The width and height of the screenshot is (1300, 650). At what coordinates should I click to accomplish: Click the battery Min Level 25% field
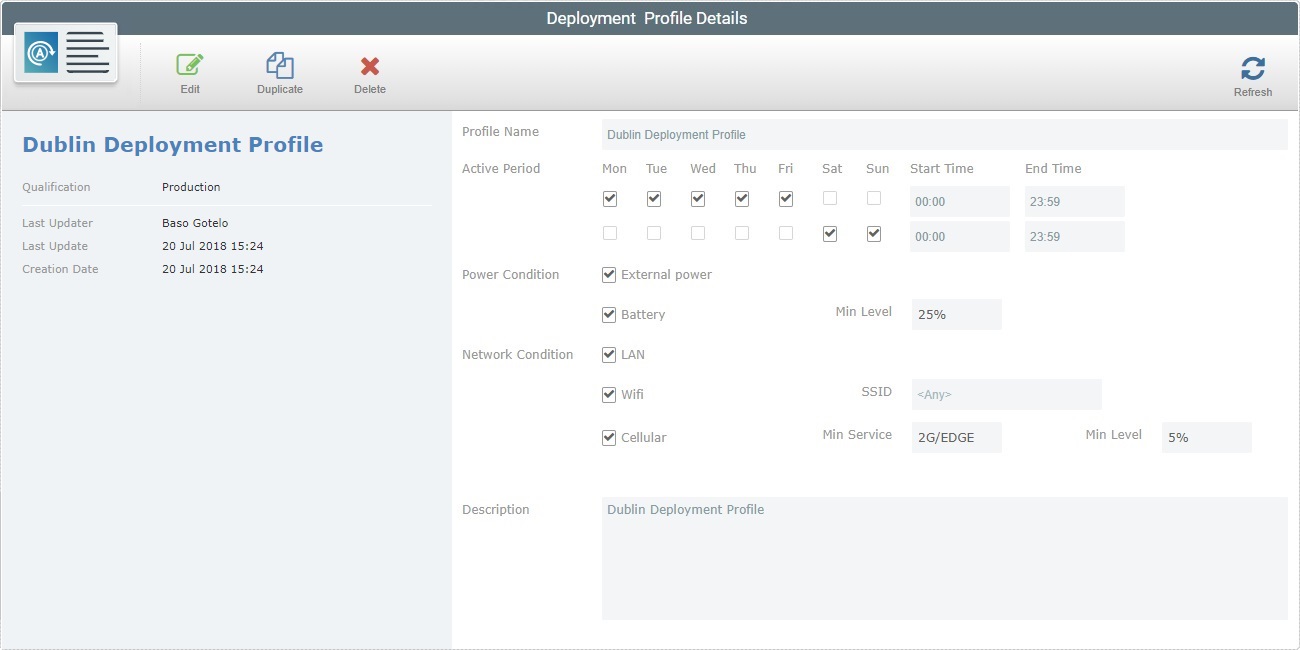pos(956,314)
